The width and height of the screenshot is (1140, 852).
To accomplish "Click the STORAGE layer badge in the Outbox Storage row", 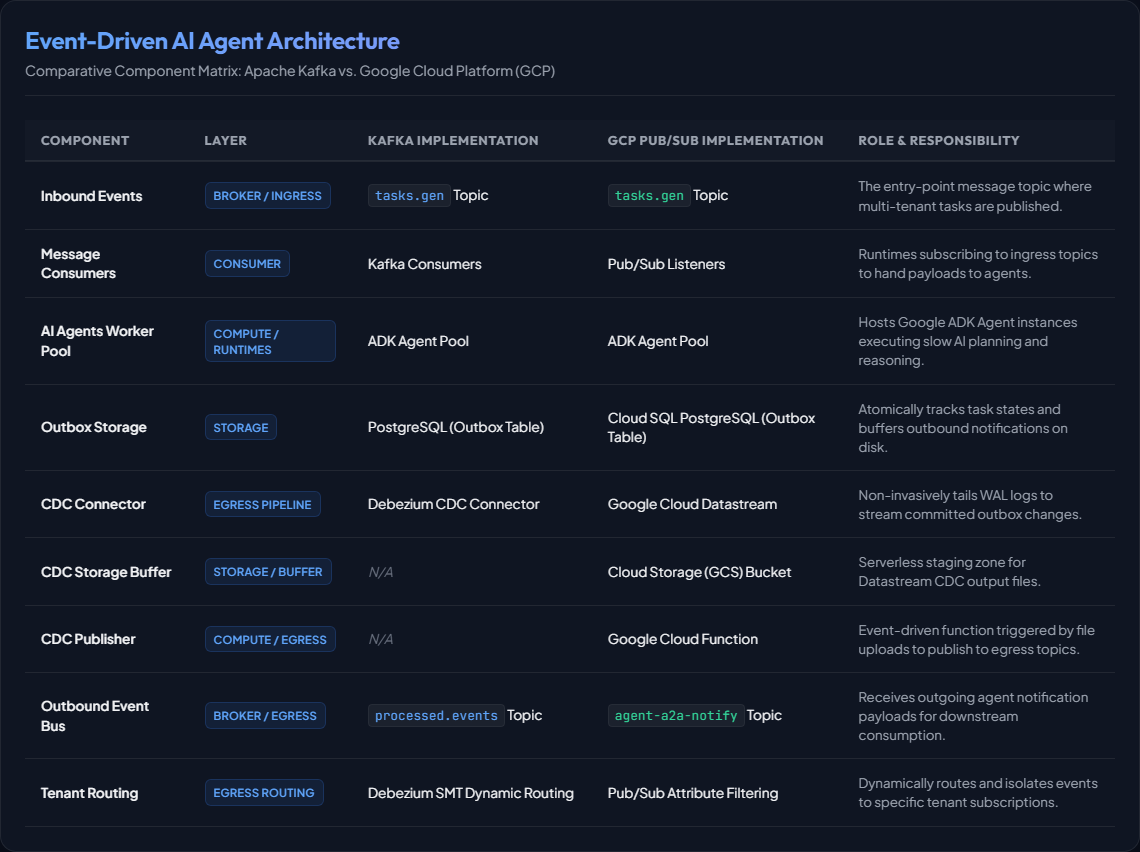I will 241,427.
